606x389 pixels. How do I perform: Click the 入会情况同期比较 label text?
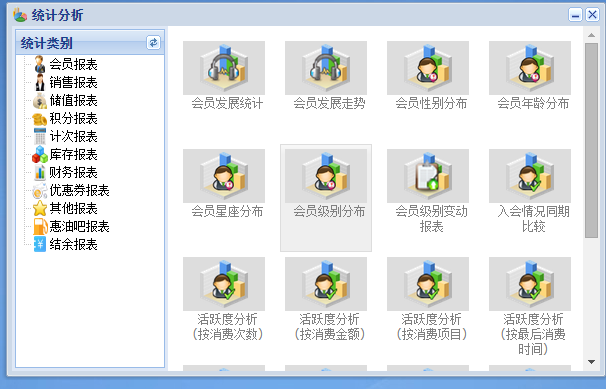[x=533, y=219]
